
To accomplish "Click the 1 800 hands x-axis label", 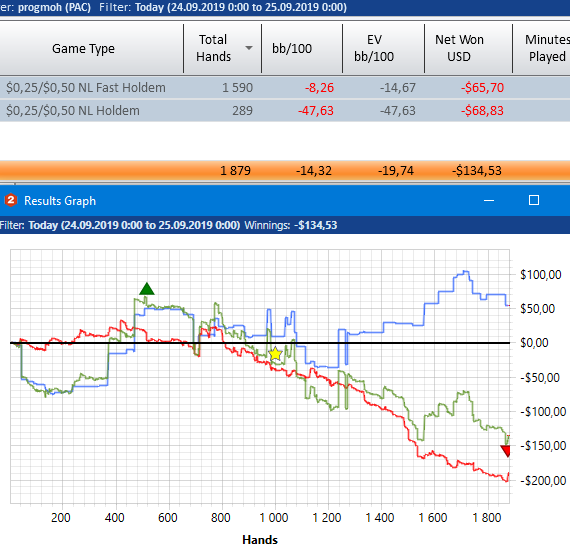I will pyautogui.click(x=486, y=518).
